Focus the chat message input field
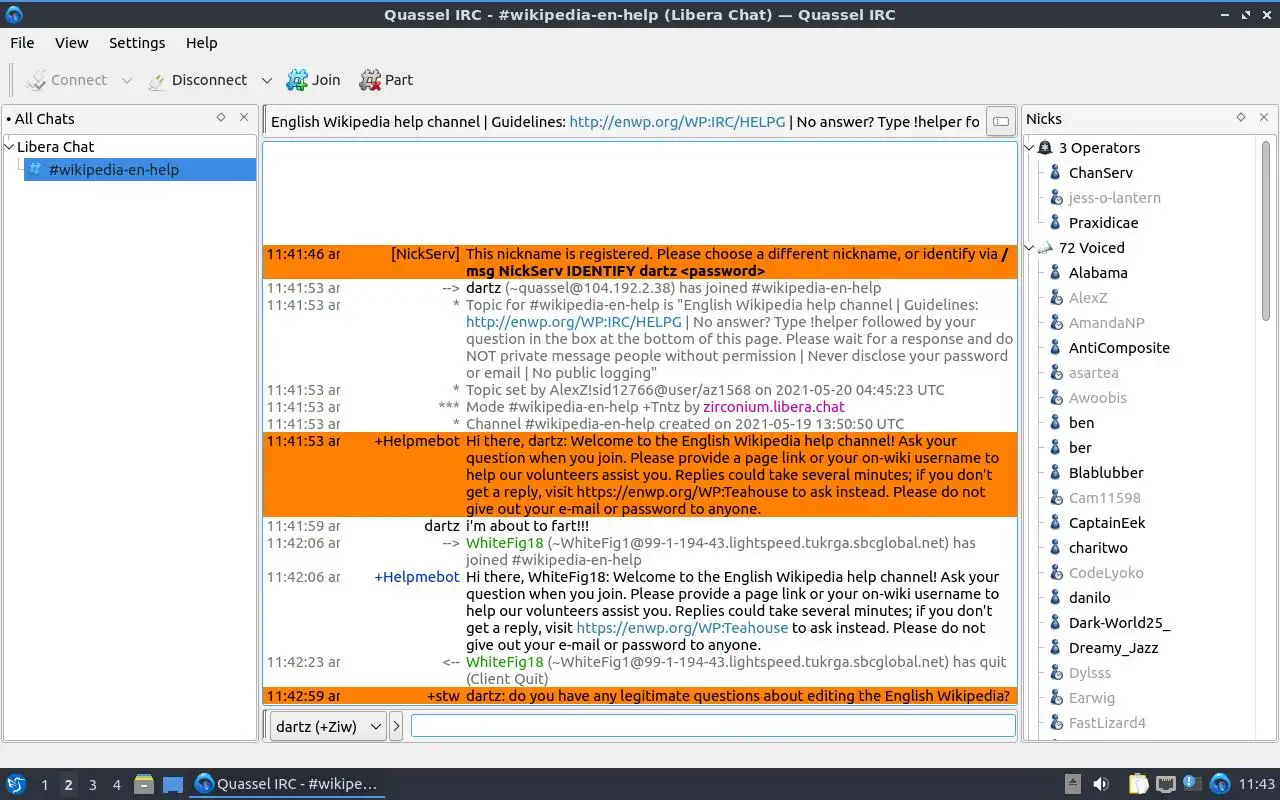Viewport: 1280px width, 800px height. coord(713,726)
